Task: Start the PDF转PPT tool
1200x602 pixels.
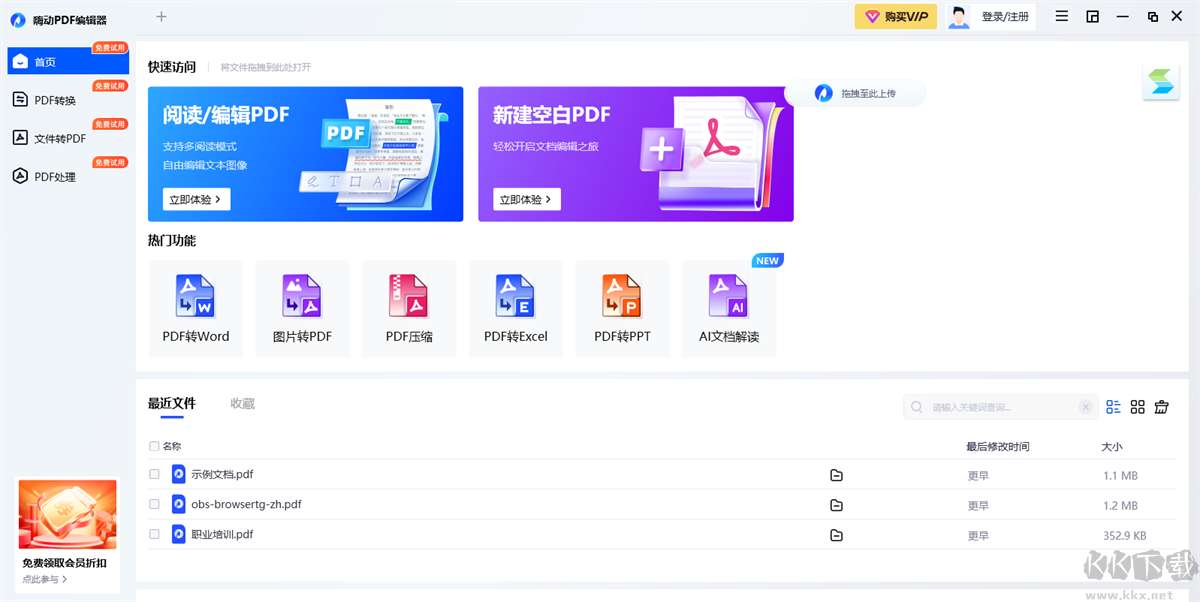Action: click(x=622, y=308)
